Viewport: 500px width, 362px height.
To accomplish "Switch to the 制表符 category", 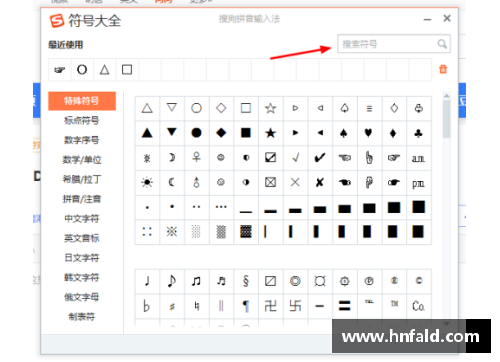I will coord(82,317).
